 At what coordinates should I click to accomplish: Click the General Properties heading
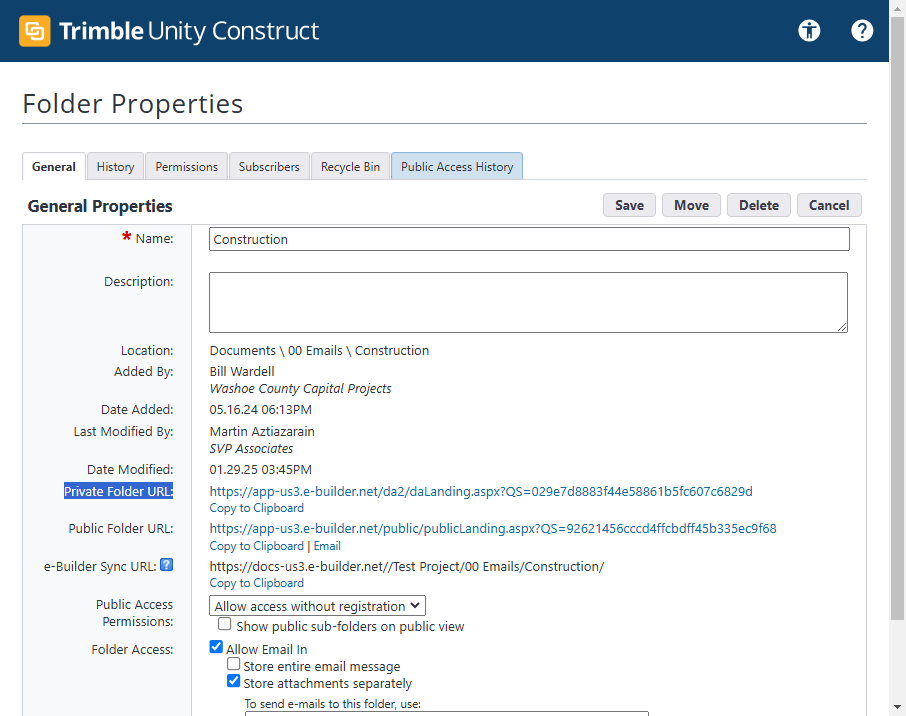click(100, 206)
